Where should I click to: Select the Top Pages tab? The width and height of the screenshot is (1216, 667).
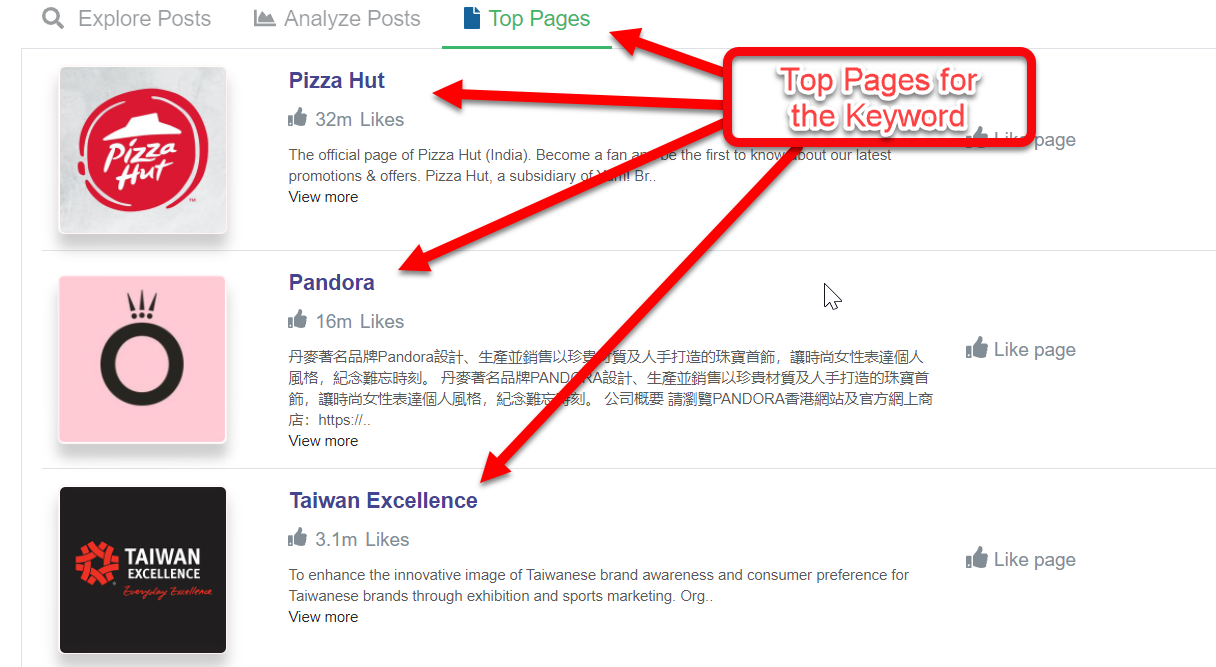pyautogui.click(x=527, y=20)
